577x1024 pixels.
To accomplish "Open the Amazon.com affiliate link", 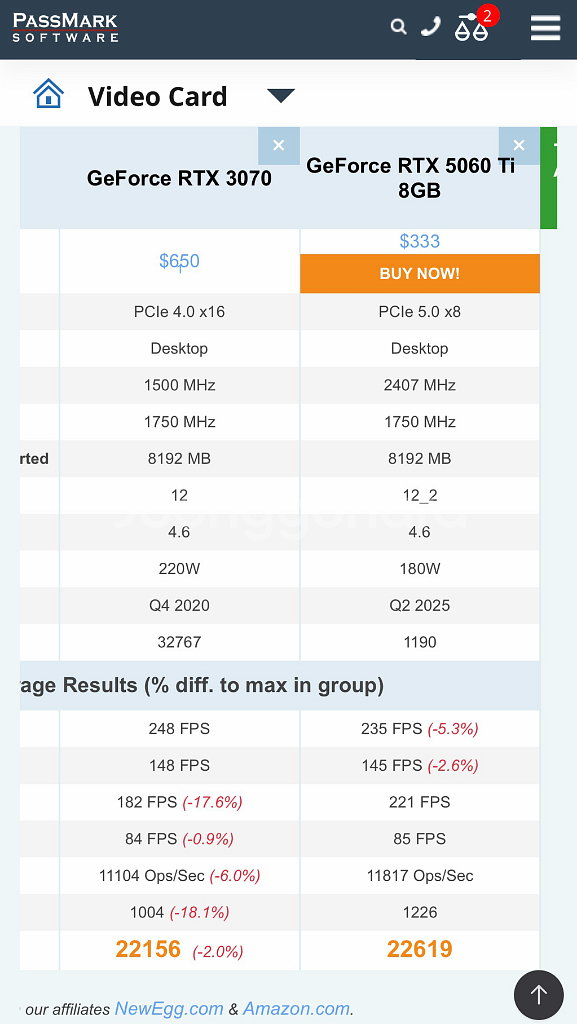I will click(x=298, y=1008).
